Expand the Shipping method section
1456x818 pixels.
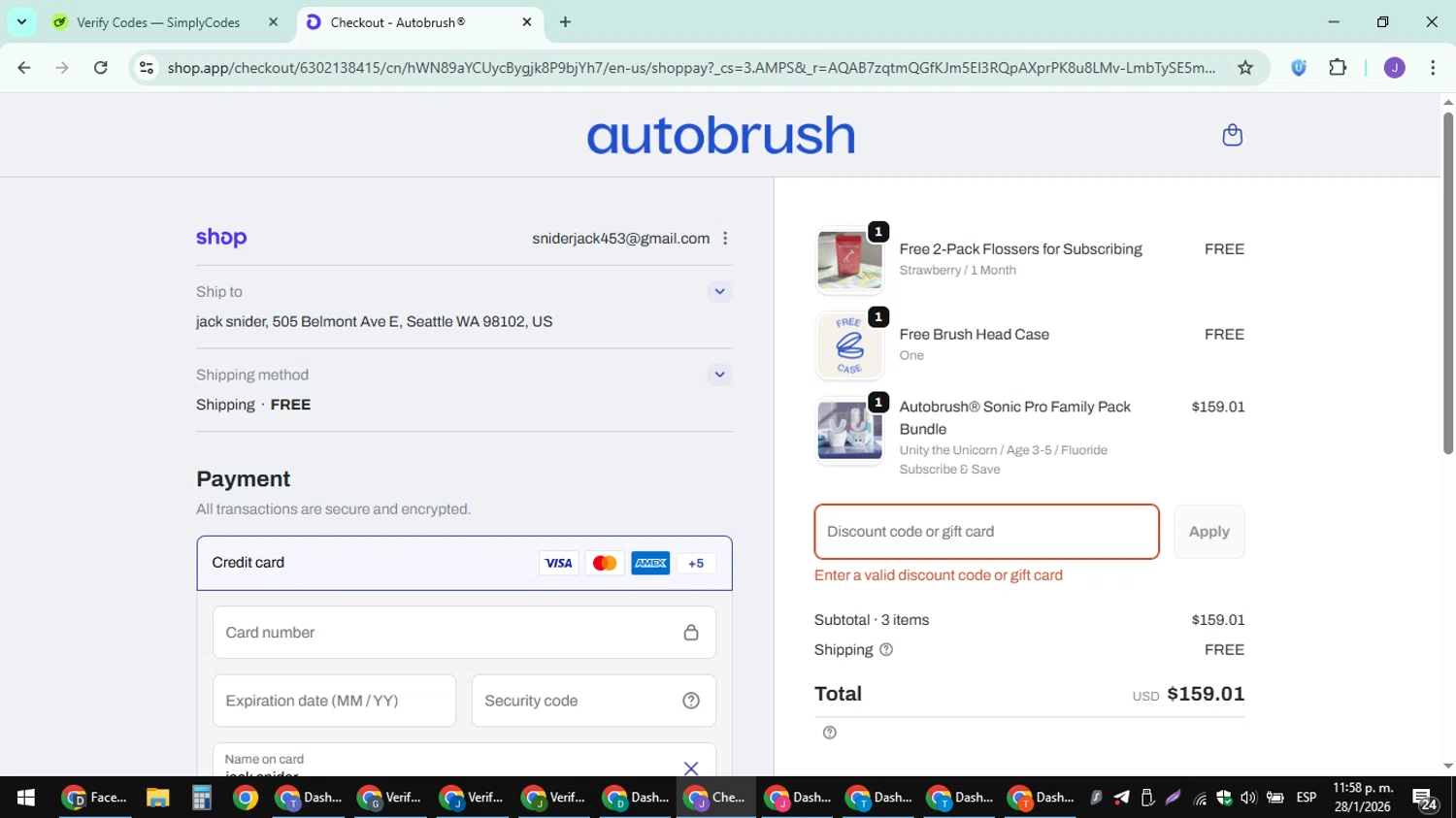click(x=719, y=375)
